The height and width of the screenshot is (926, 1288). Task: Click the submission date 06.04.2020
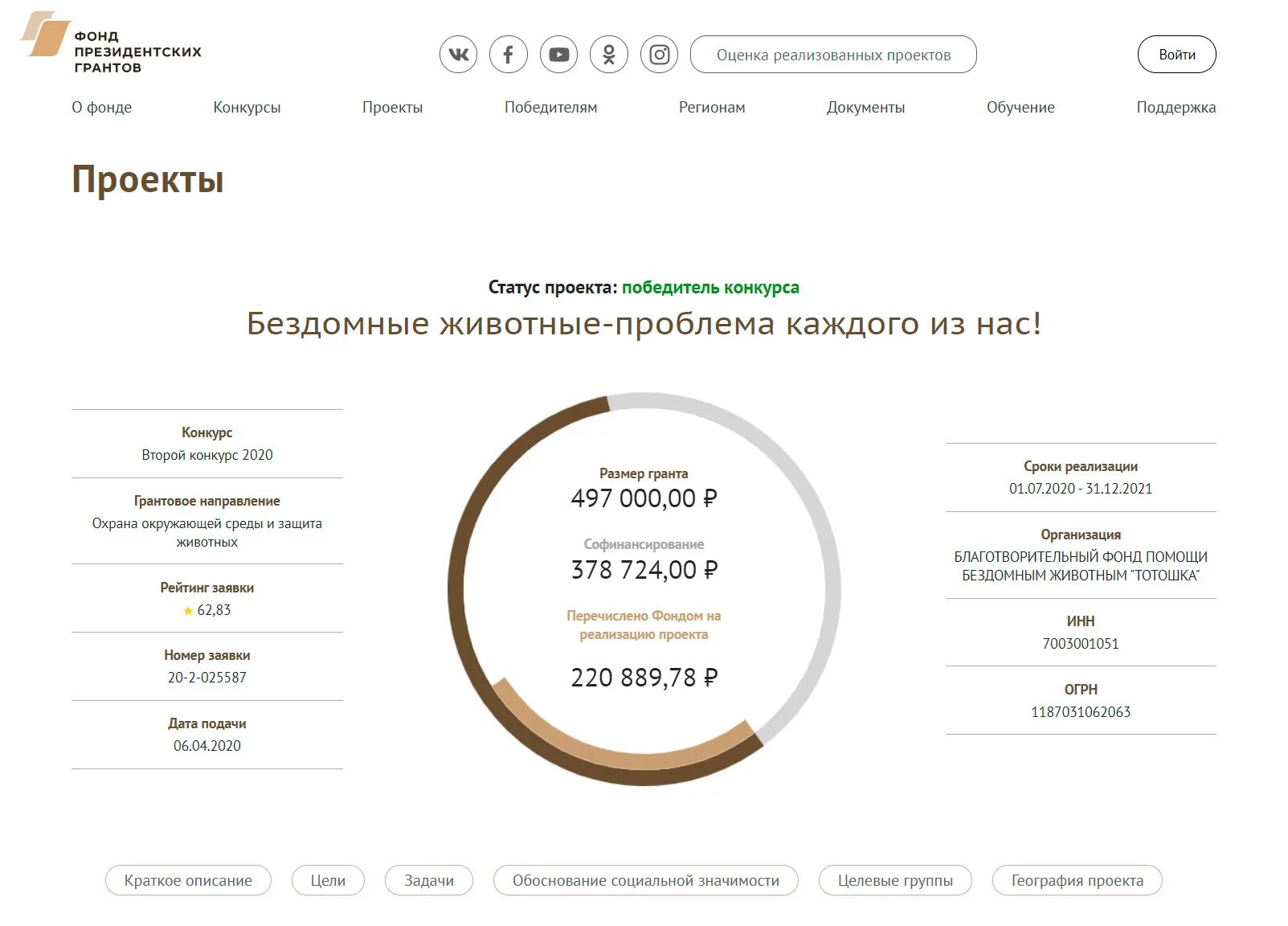[207, 746]
